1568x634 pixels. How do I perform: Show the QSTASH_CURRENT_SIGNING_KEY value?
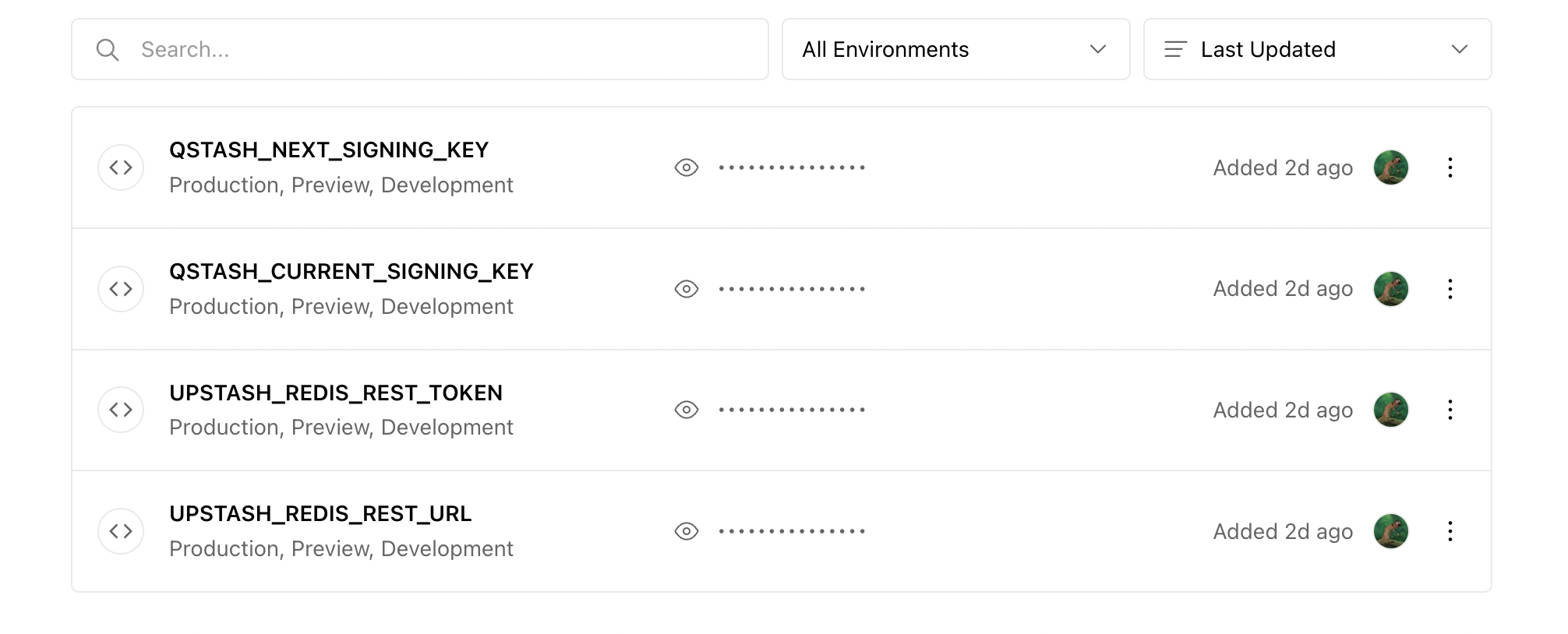pyautogui.click(x=686, y=289)
